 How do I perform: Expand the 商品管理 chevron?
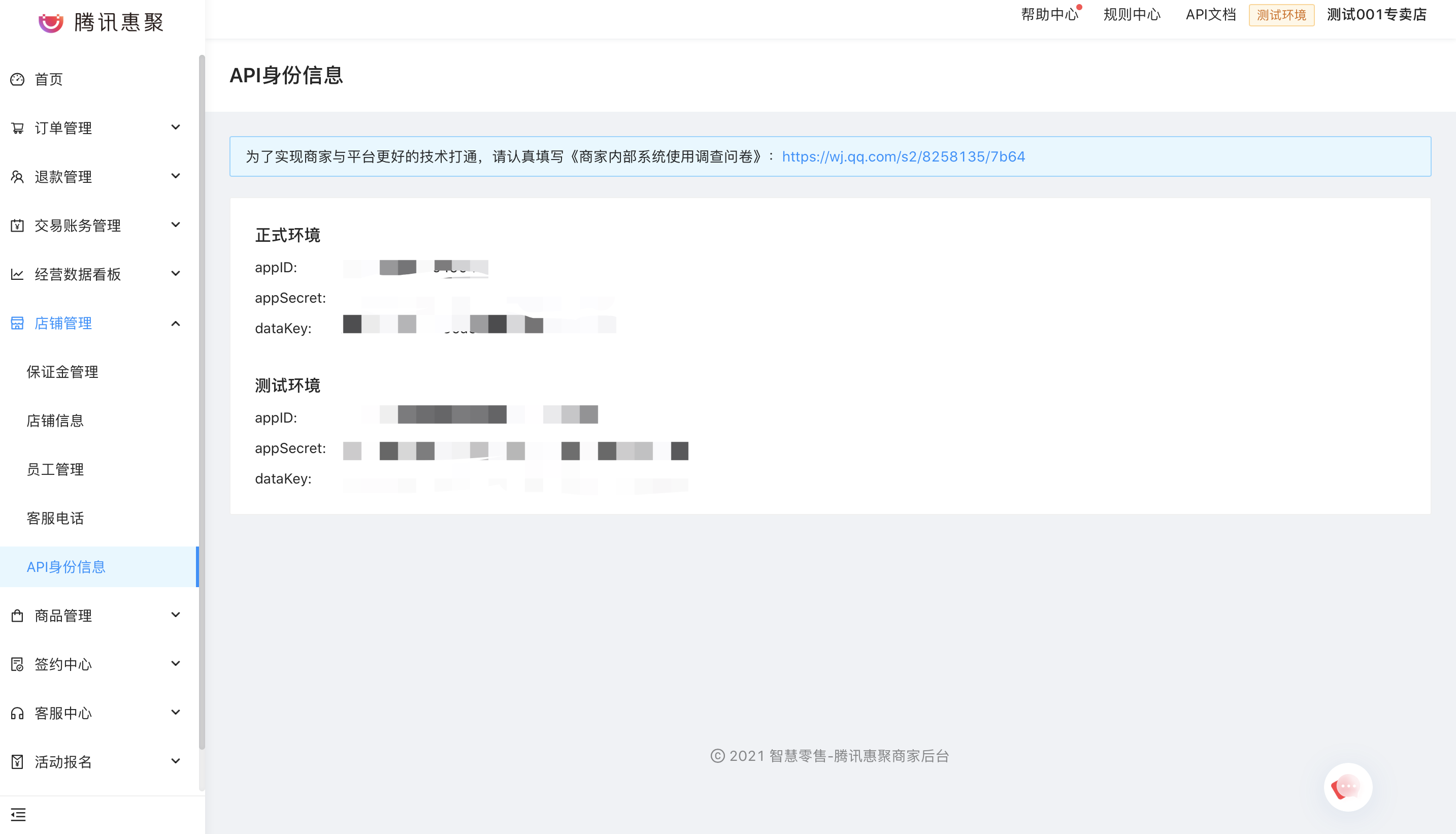point(176,615)
